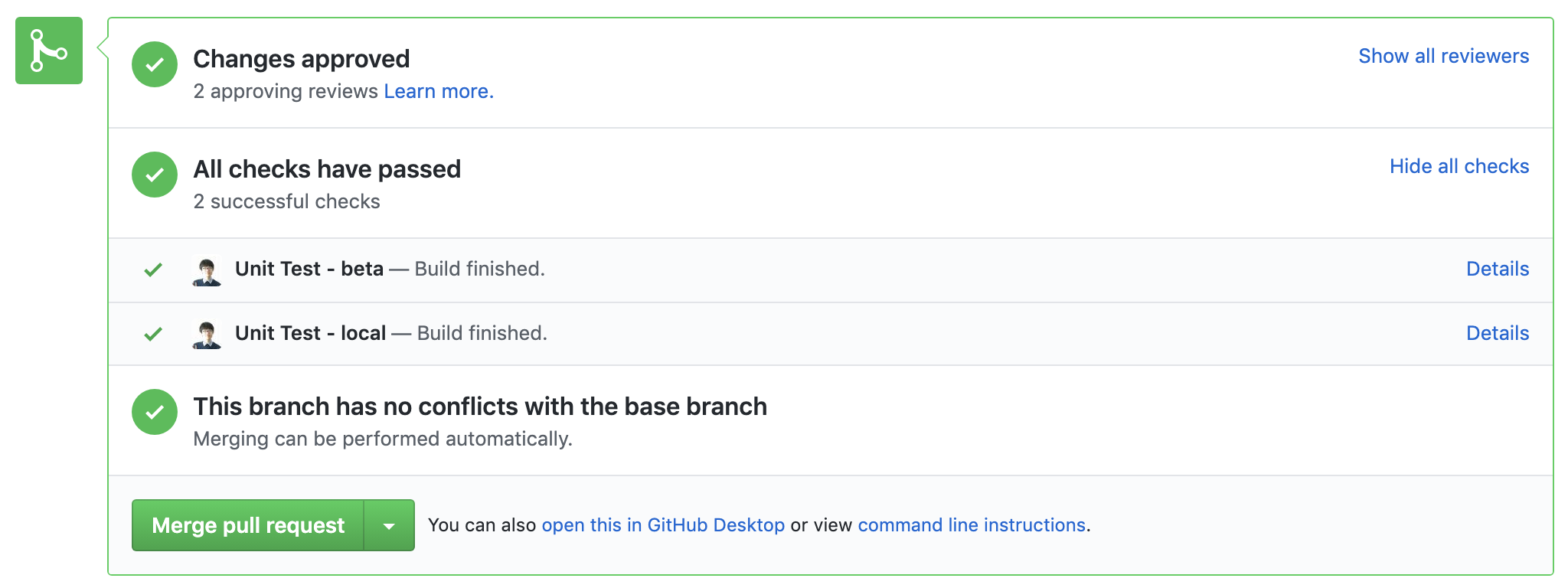Viewport: 1568px width, 588px height.
Task: Click the checkmark beside Unit Test - local
Action: coord(153,334)
